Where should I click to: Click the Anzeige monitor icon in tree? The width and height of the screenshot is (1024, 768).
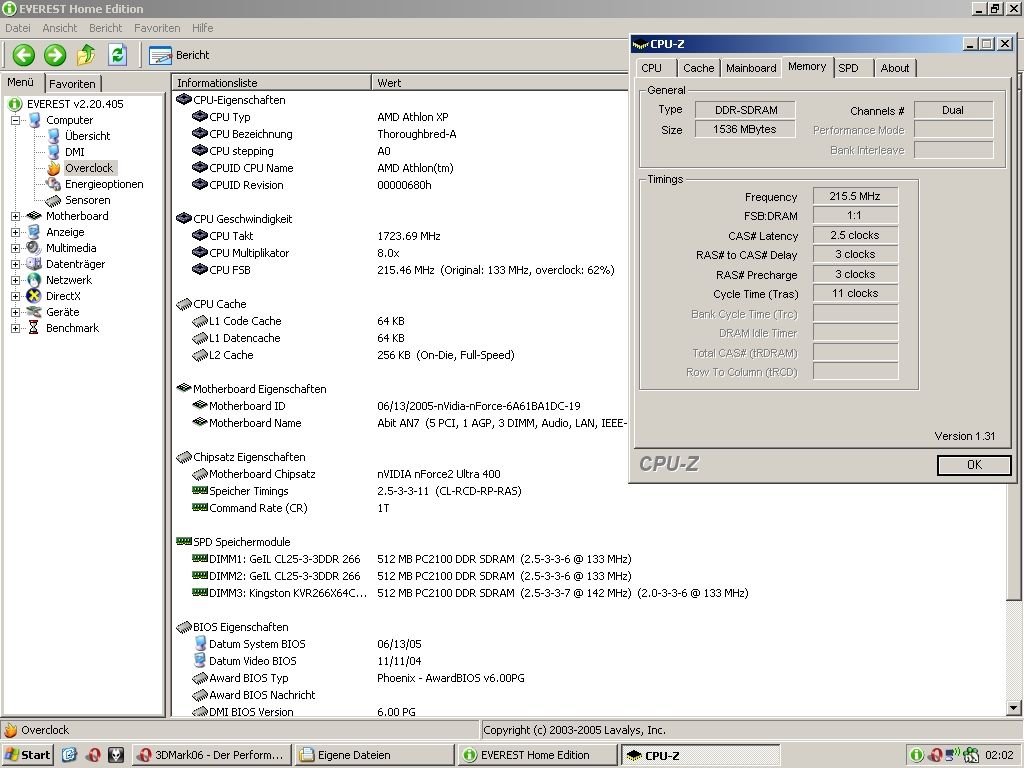click(x=34, y=232)
